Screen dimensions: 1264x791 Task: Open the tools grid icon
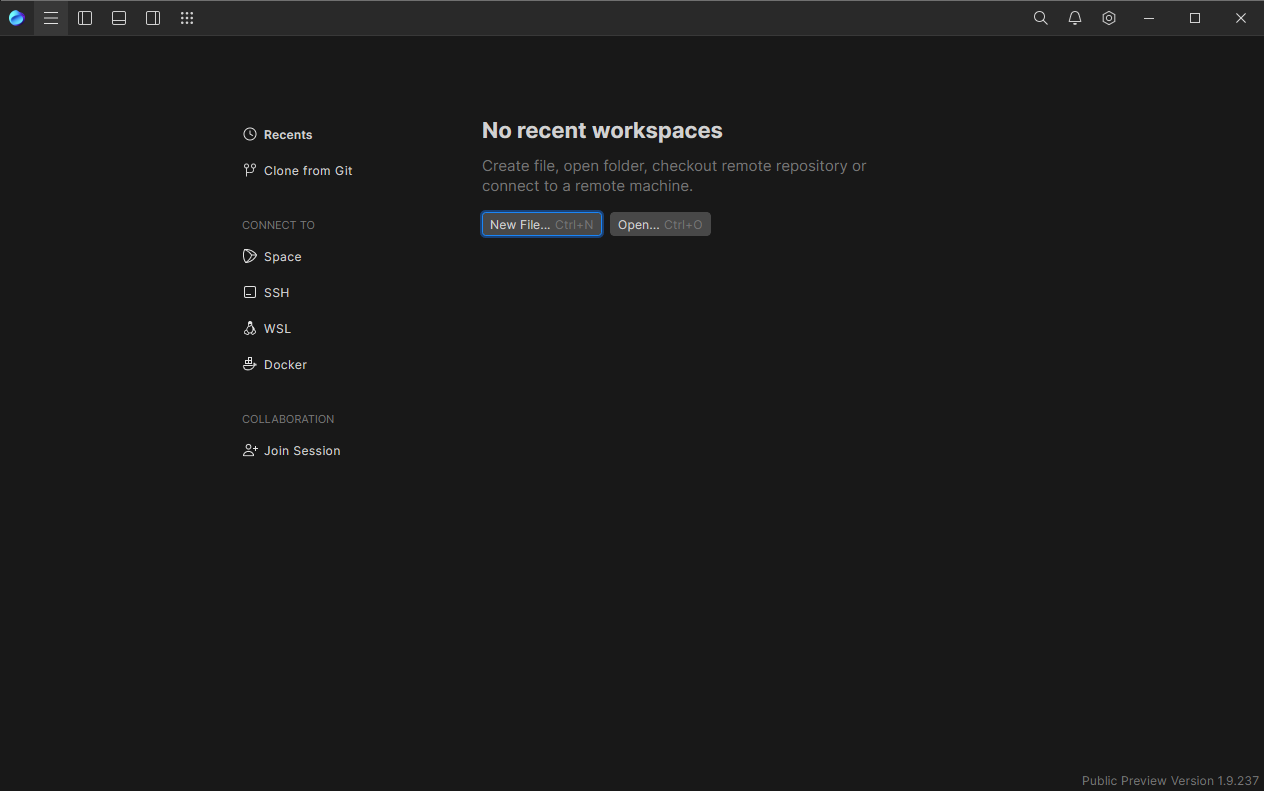click(187, 18)
